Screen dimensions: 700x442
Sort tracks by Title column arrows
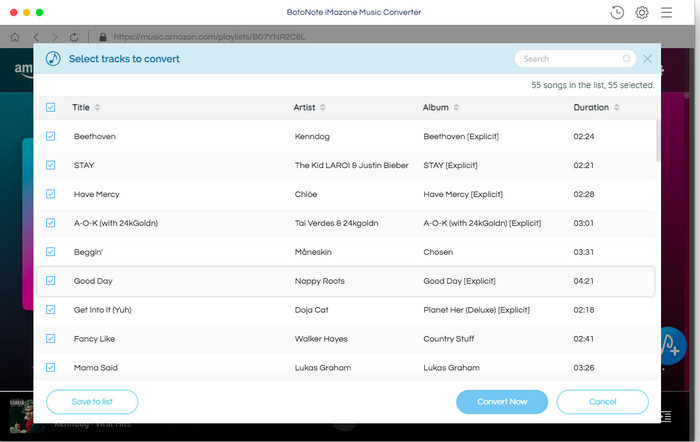(x=97, y=107)
